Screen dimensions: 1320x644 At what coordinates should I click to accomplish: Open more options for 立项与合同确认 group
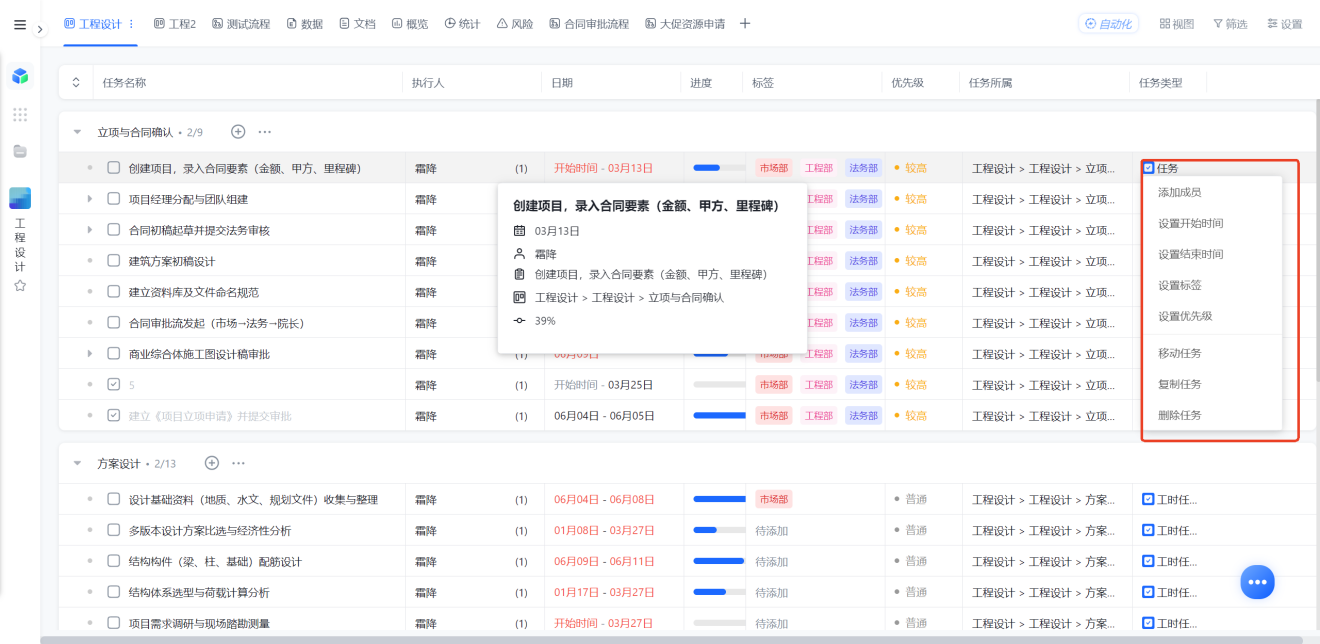pos(265,131)
